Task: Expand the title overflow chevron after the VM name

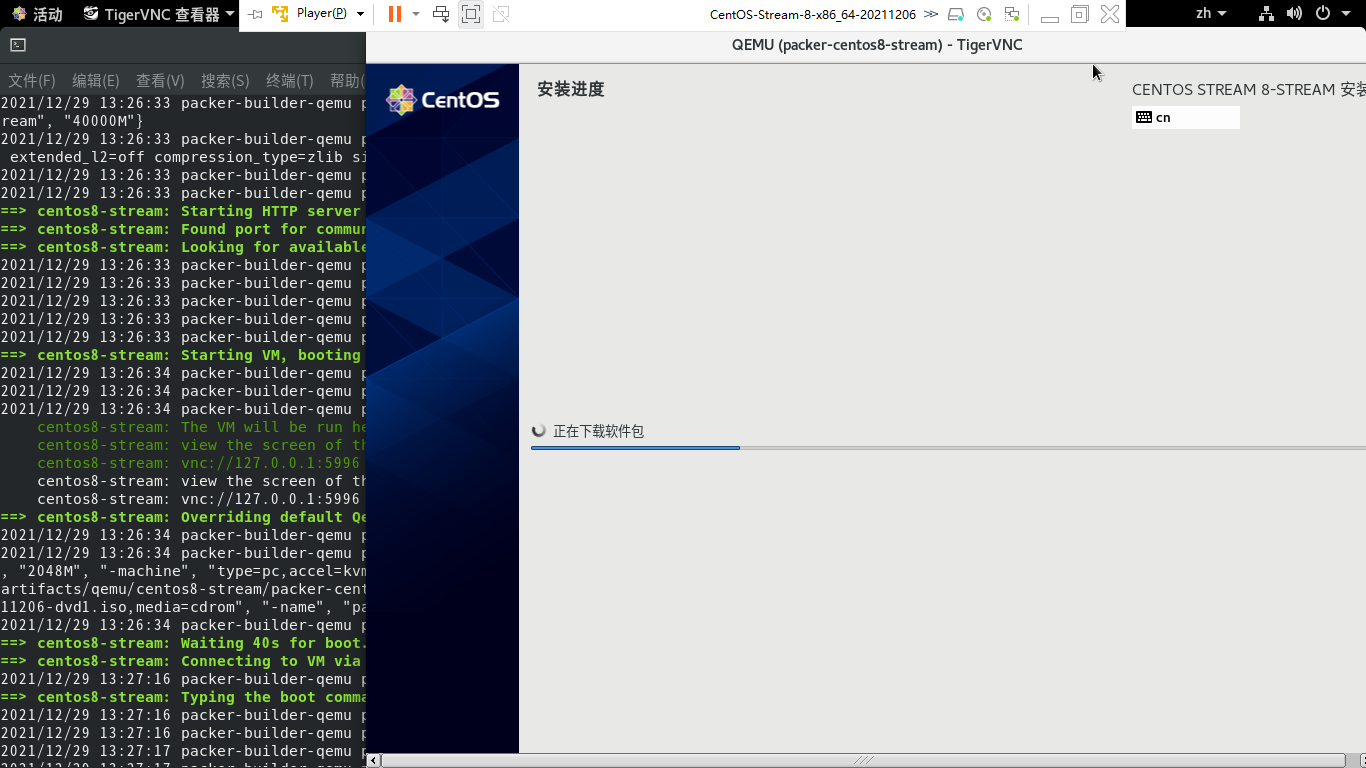Action: [932, 14]
